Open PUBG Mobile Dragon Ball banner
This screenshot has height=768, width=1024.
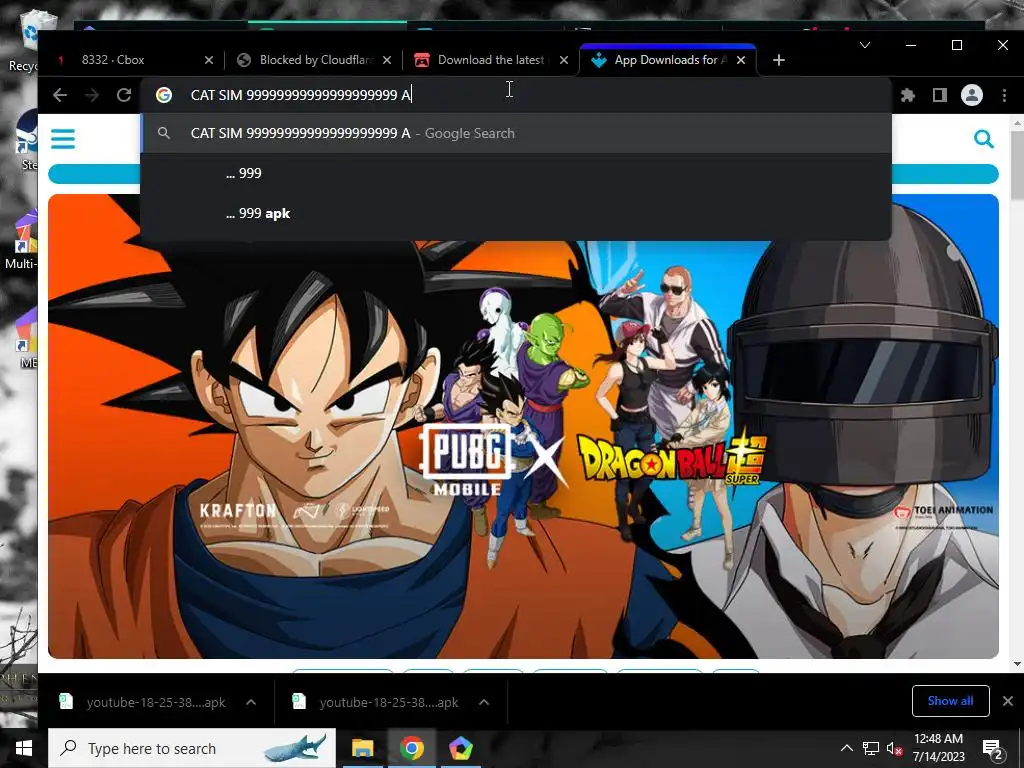[523, 426]
